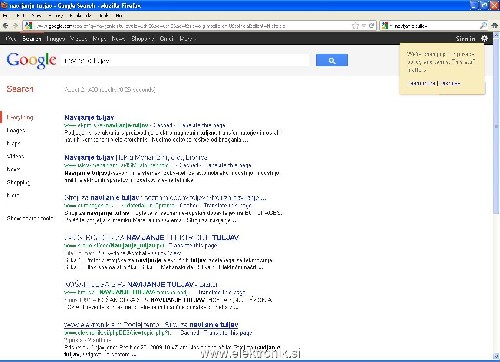
Task: Select Images filter in left sidebar
Action: point(16,130)
